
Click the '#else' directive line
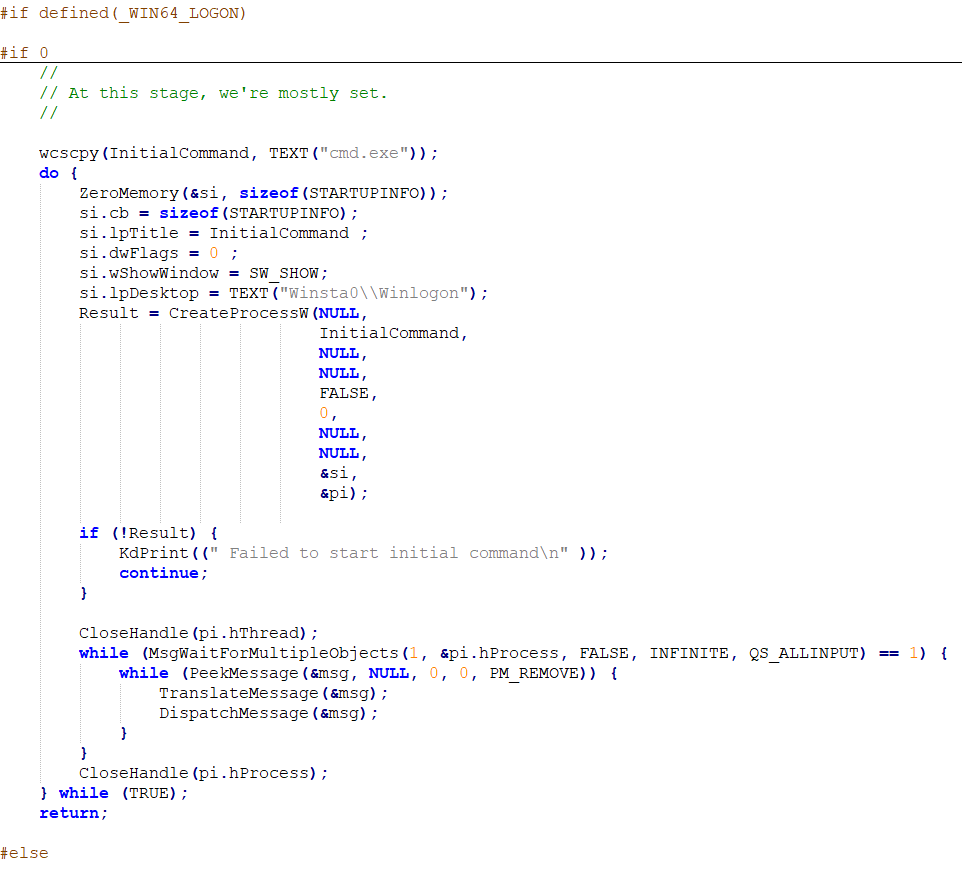coord(24,853)
